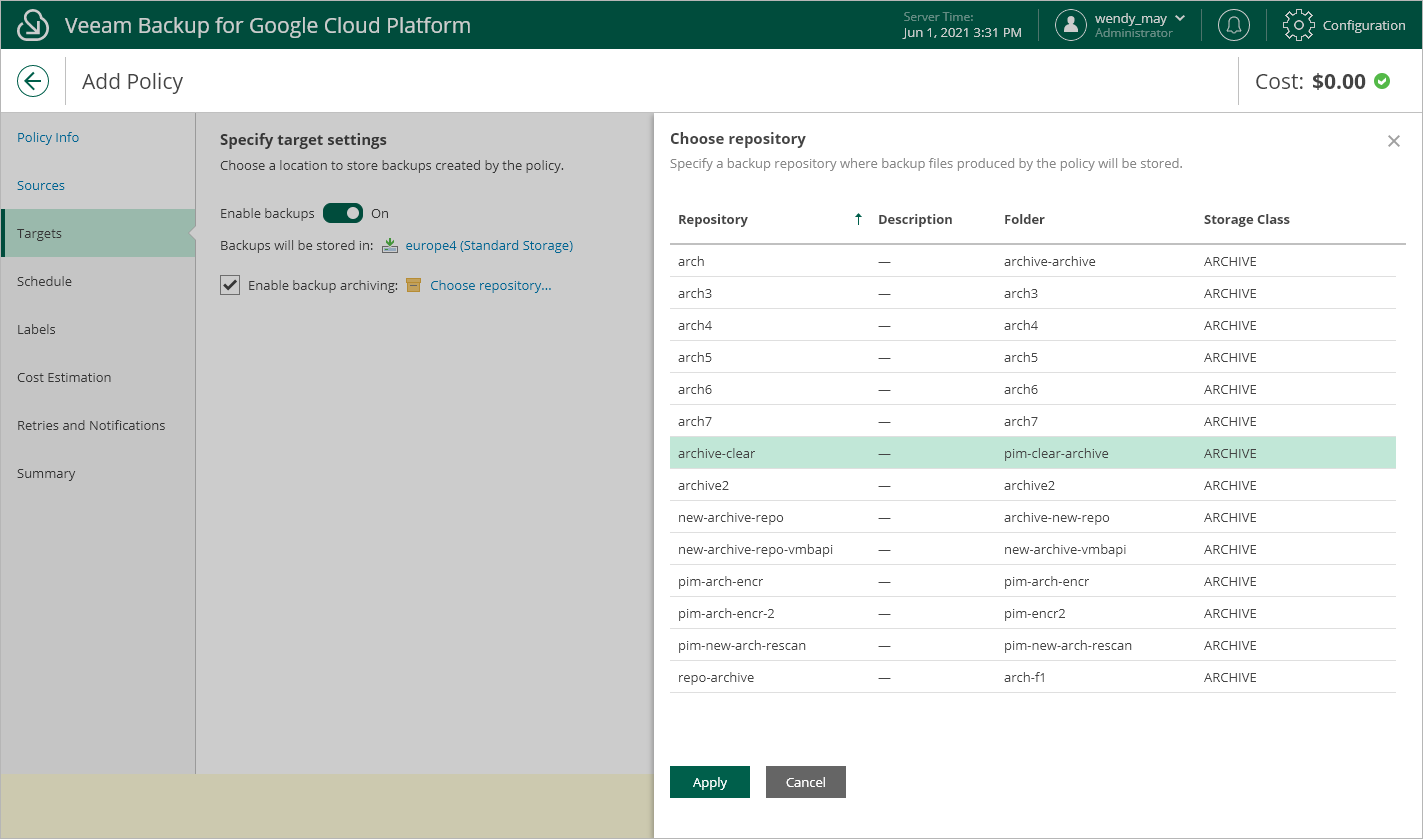Select the pim-new-arch-rescan repository row
Viewport: 1423px width, 839px height.
coord(1033,645)
